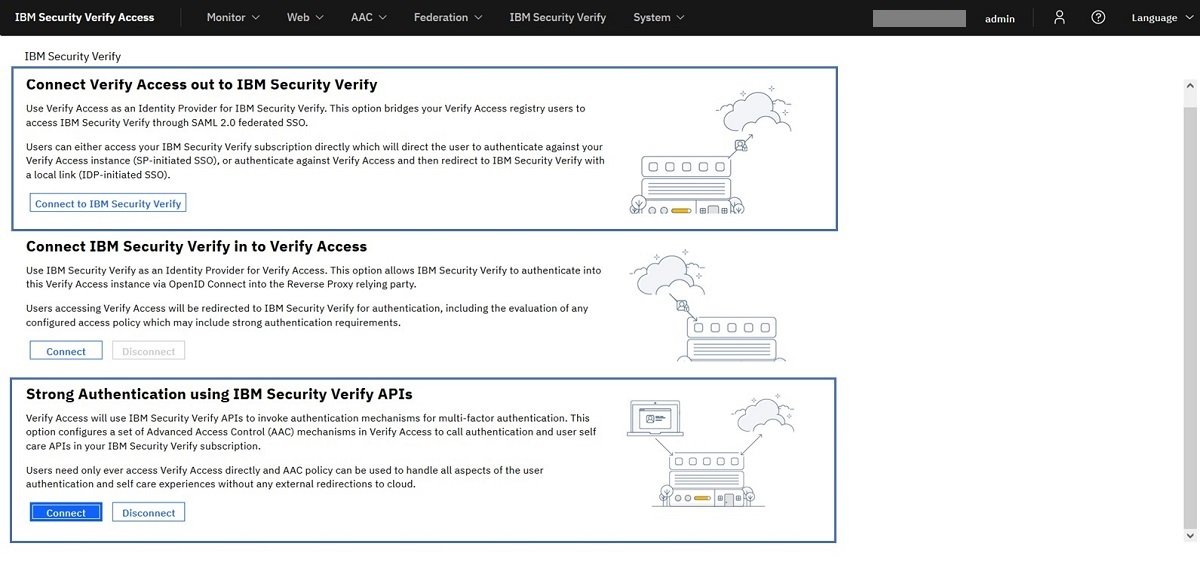Go to IBM Security Verify Access home
Image resolution: width=1200 pixels, height=571 pixels.
point(84,17)
